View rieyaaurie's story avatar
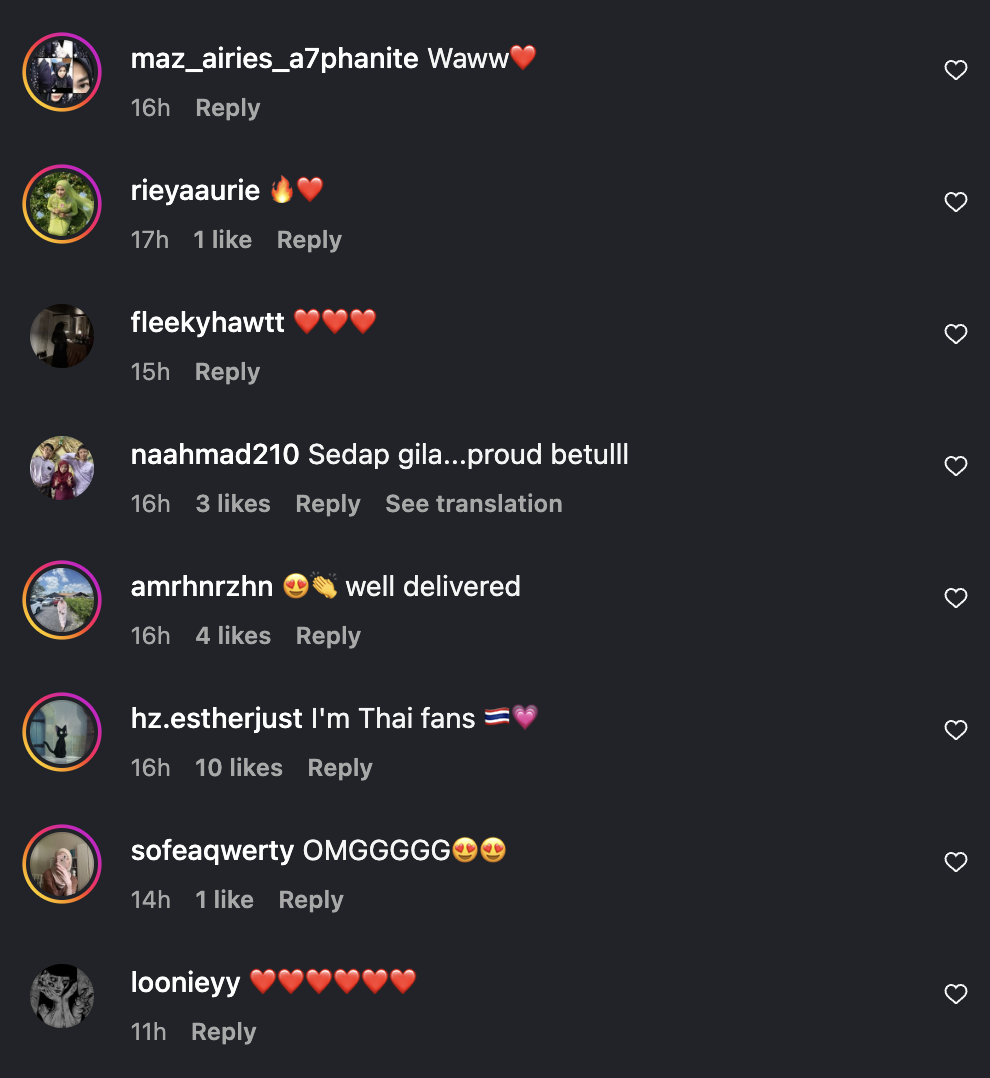 pyautogui.click(x=62, y=204)
